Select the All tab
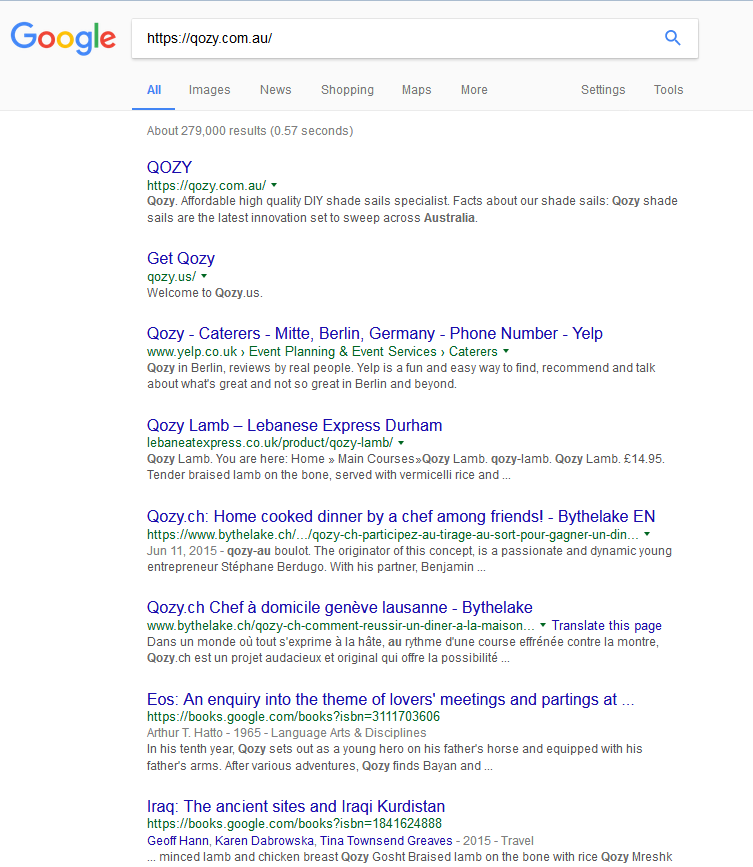 (x=154, y=90)
